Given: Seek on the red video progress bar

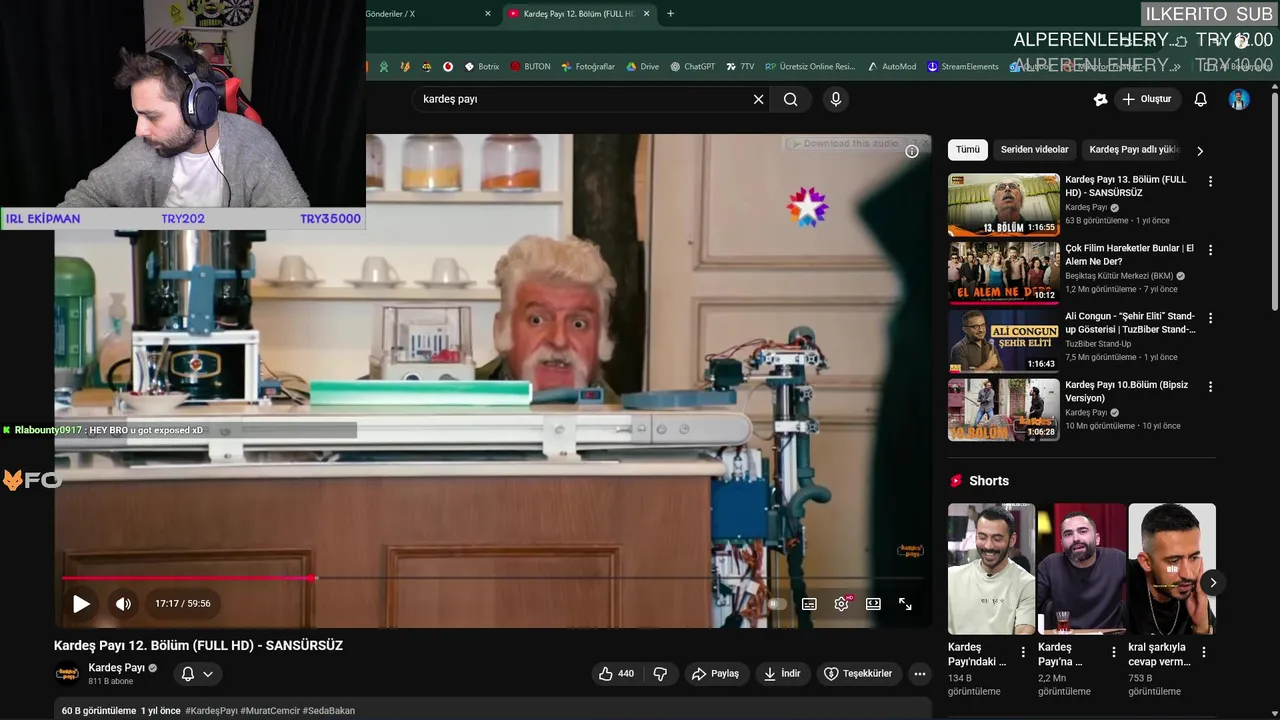Looking at the screenshot, I should click(493, 578).
